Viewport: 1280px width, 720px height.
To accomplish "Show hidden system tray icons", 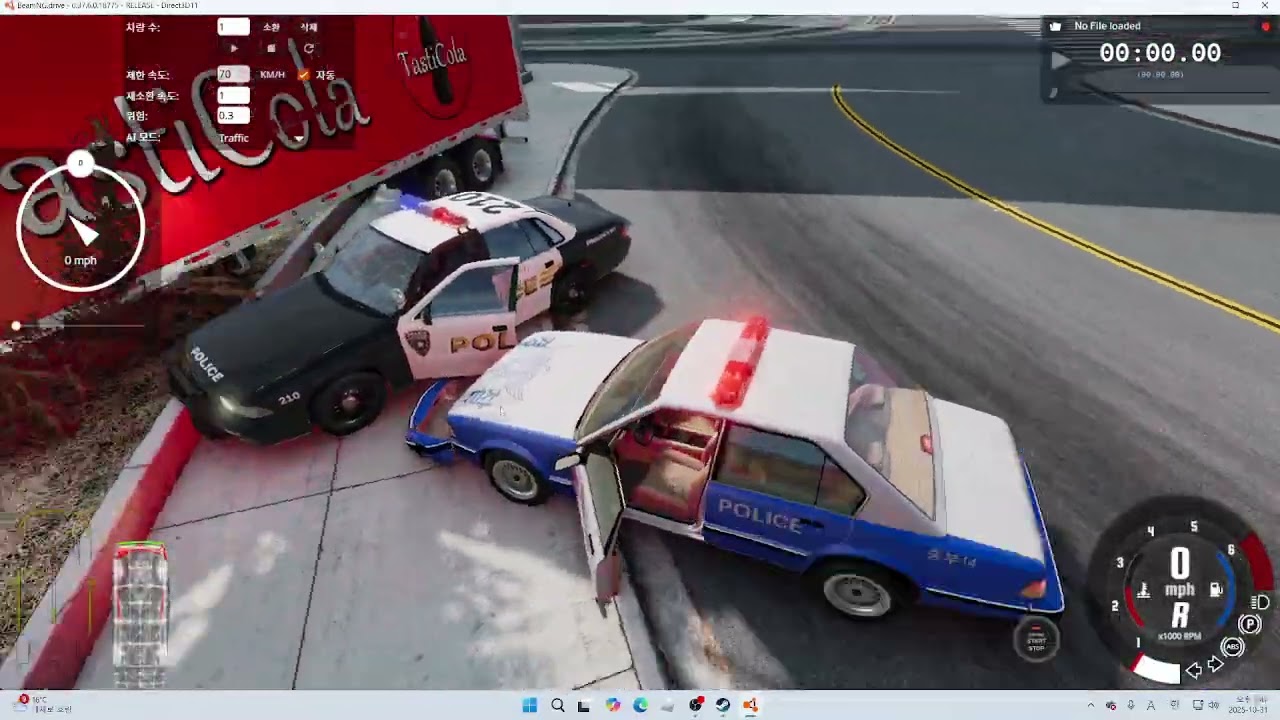I will click(x=1091, y=705).
